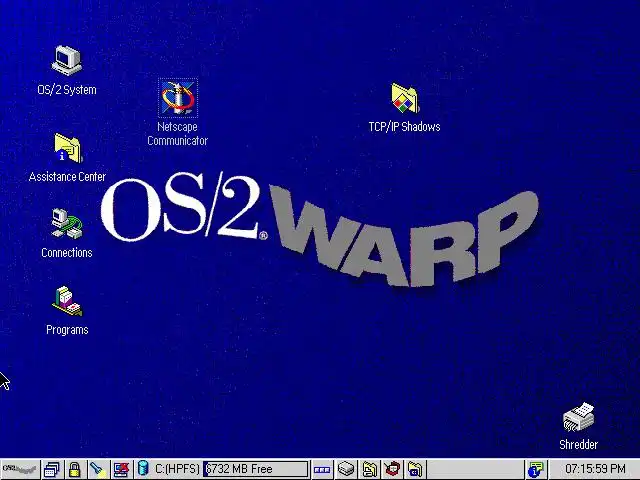Click the padlock lockup icon
This screenshot has height=480, width=640.
pos(74,469)
